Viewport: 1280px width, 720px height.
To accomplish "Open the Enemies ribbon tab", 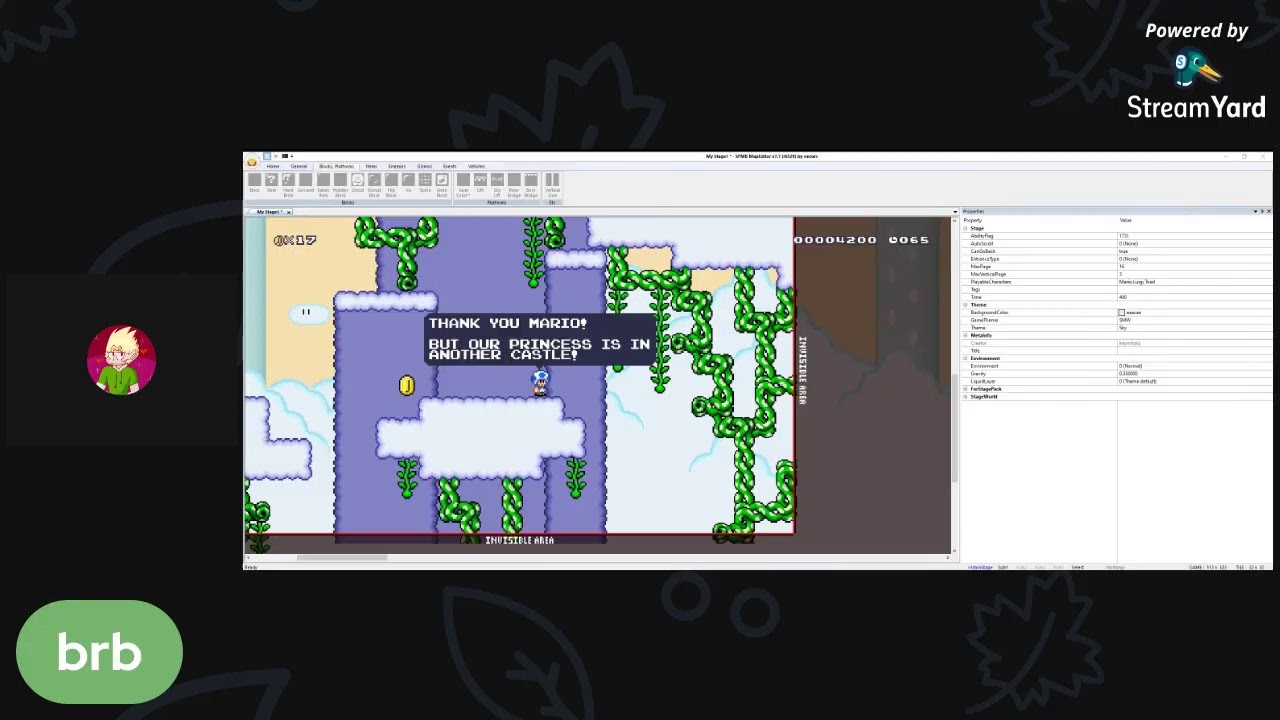I will [397, 166].
